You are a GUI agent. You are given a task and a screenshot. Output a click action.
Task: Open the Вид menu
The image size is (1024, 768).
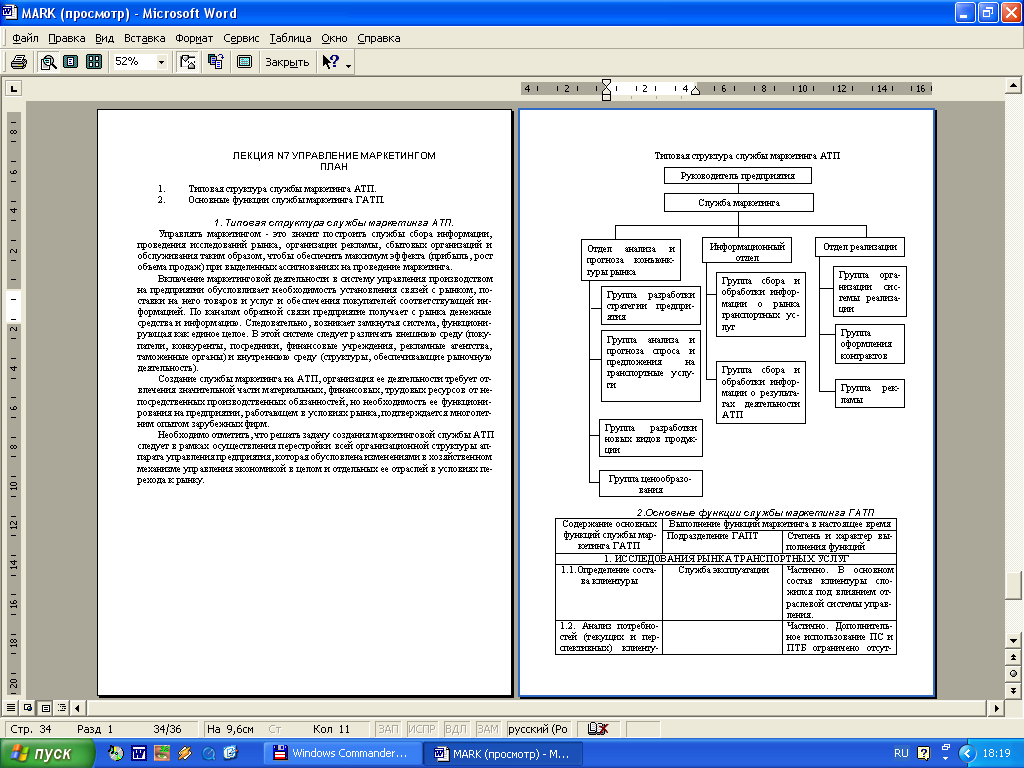[x=104, y=38]
